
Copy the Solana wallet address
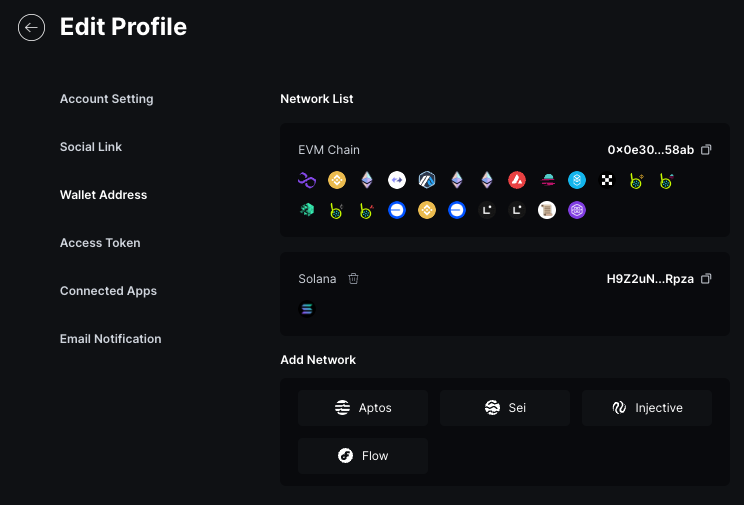pyautogui.click(x=706, y=279)
